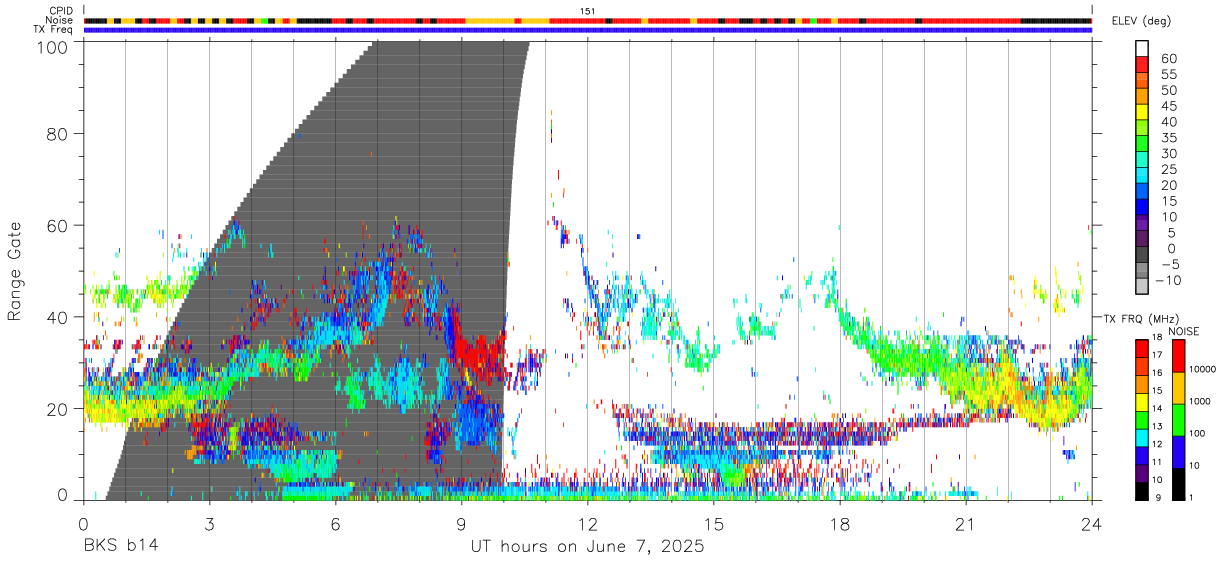The image size is (1228, 567).
Task: Click the 'TX FRQ (MHz)' colorbar title
Action: coord(1141,318)
